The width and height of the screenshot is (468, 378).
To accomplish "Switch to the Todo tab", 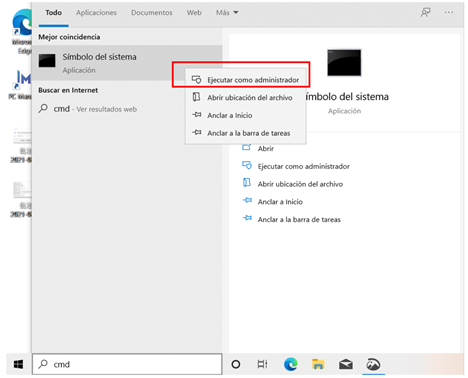I will 53,13.
